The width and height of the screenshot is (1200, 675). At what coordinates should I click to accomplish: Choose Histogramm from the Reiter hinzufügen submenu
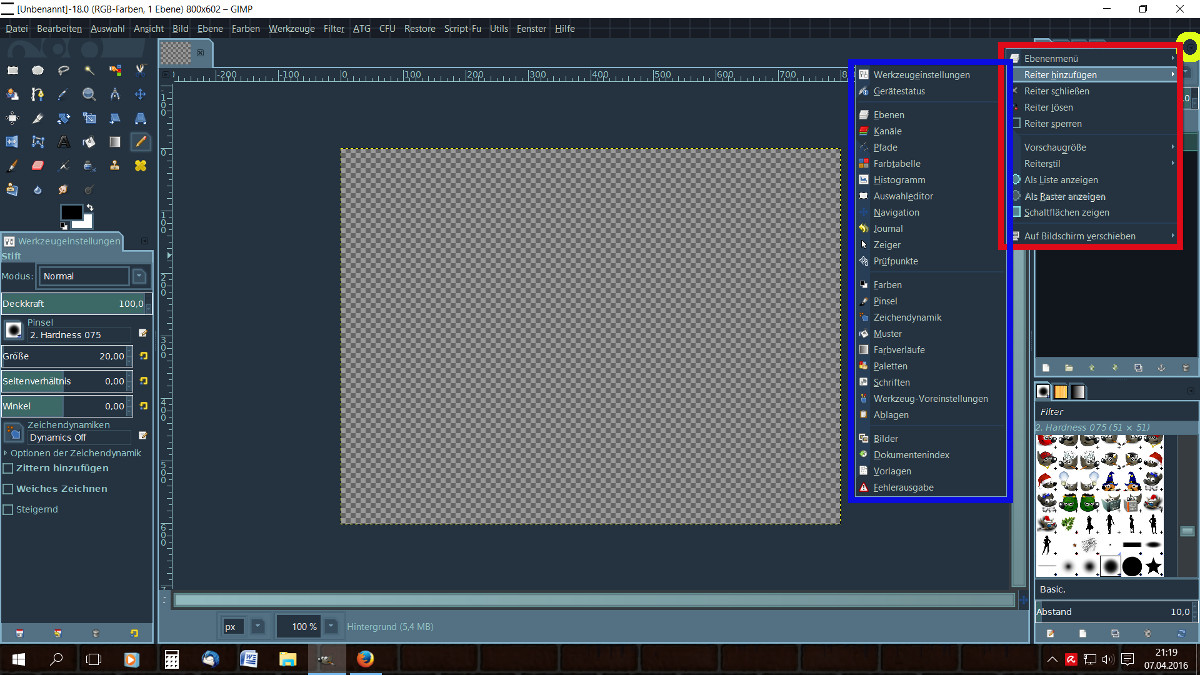pos(898,180)
